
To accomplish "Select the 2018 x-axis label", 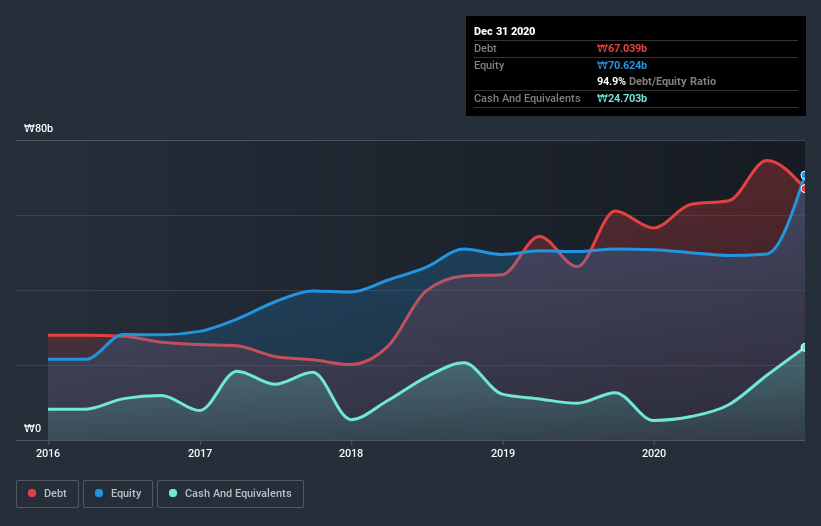I will (x=351, y=453).
